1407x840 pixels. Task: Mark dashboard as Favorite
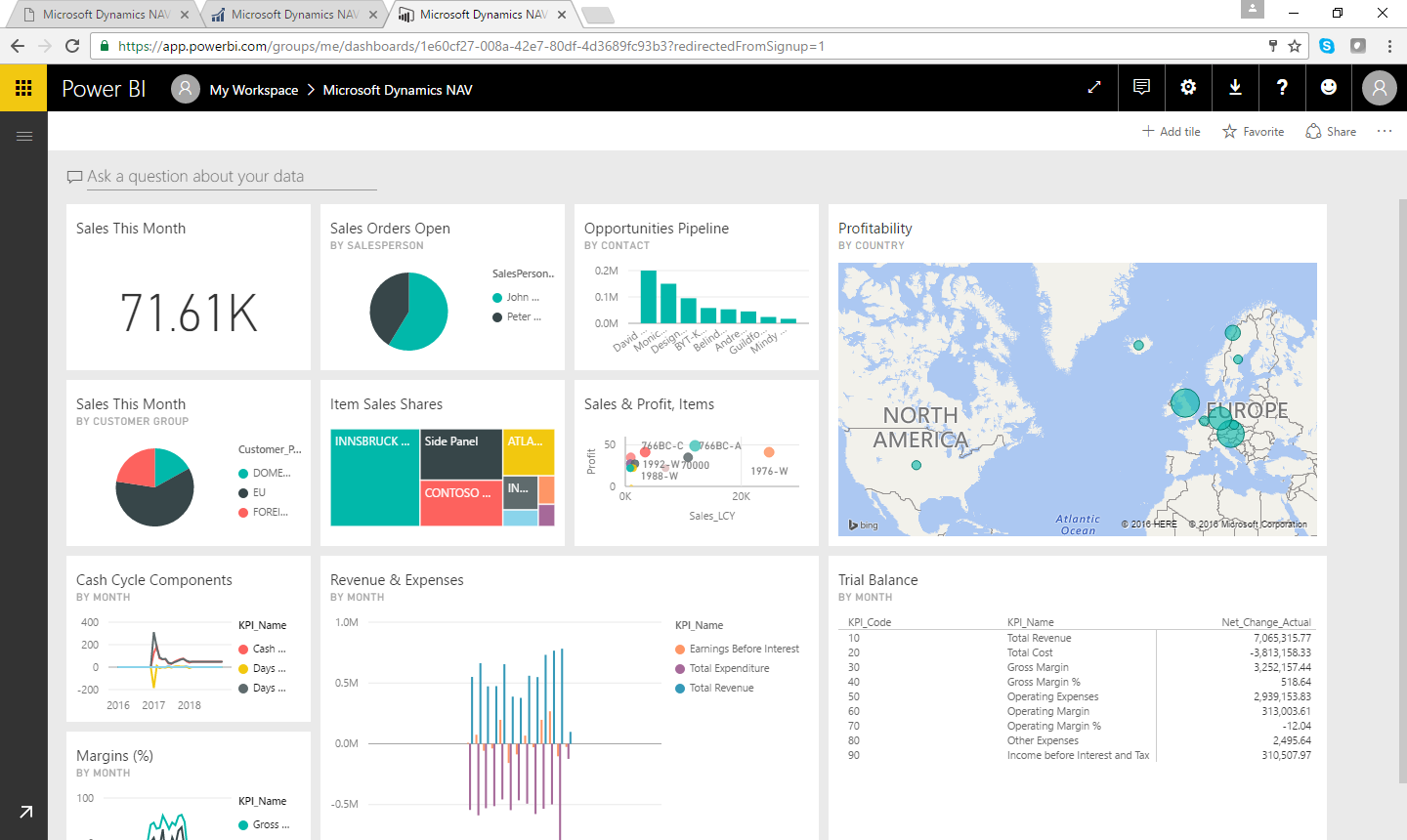point(1253,131)
